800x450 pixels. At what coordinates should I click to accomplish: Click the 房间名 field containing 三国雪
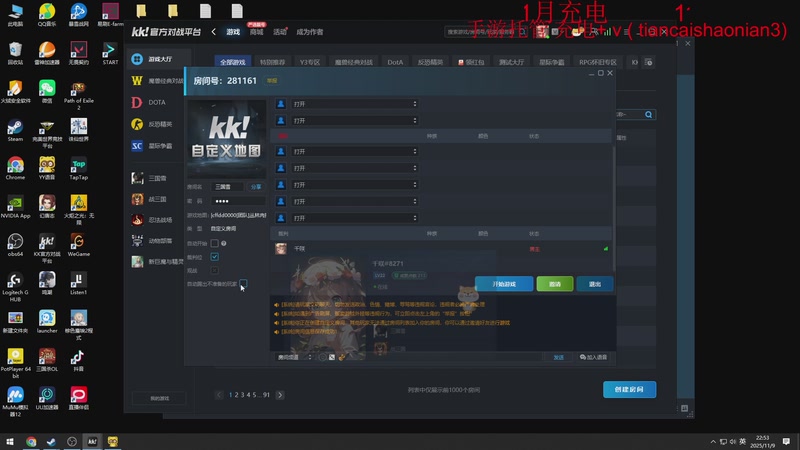coord(228,187)
